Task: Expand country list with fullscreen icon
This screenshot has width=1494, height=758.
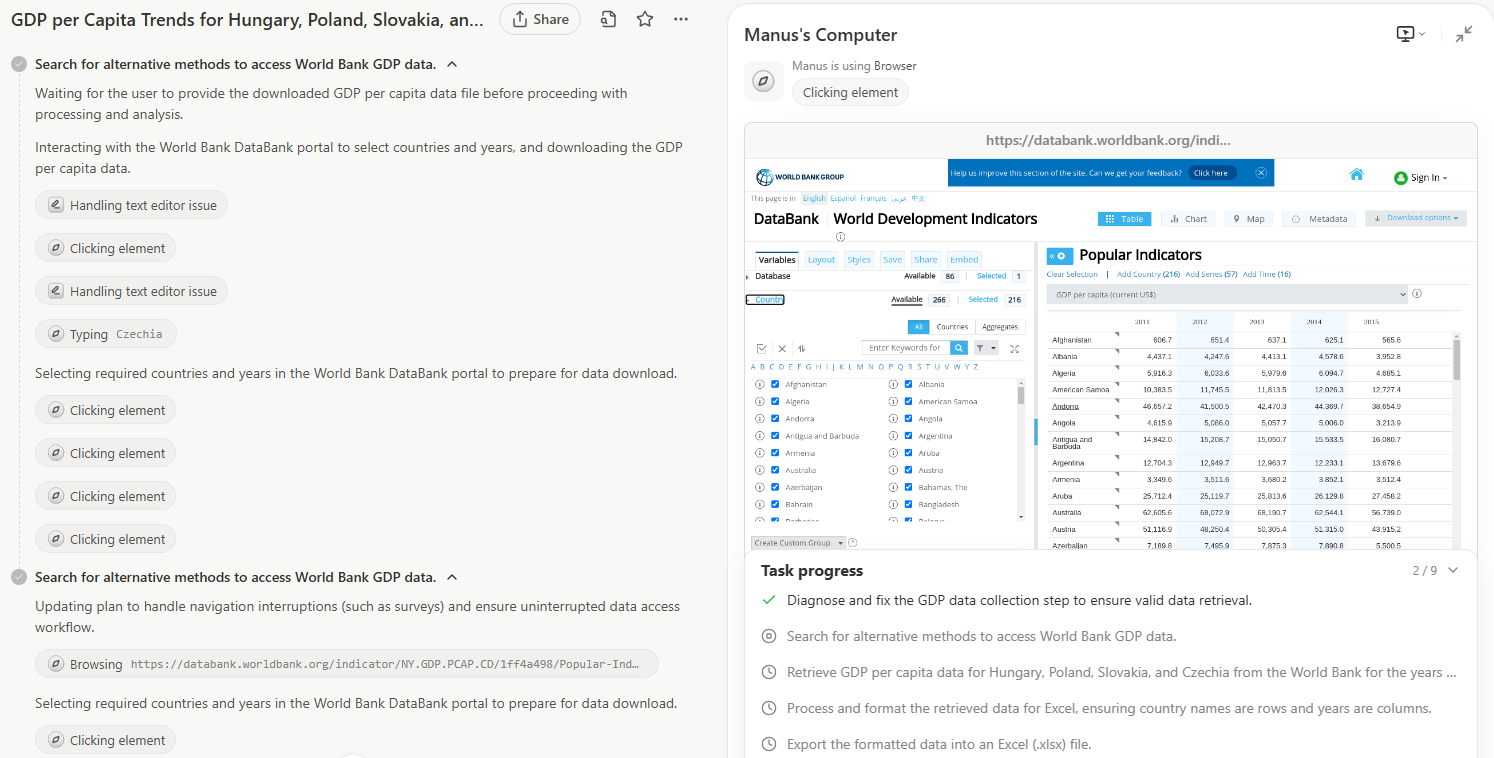Action: (x=1015, y=348)
